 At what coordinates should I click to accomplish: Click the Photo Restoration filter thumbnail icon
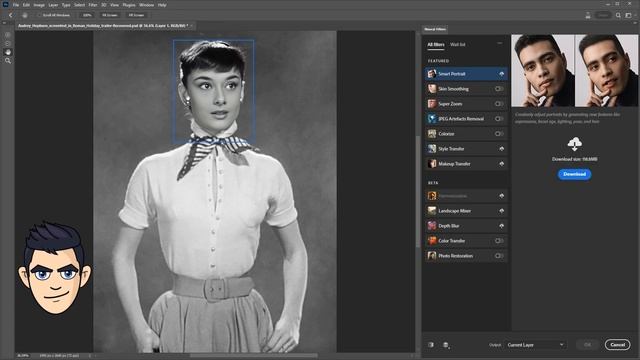point(431,256)
